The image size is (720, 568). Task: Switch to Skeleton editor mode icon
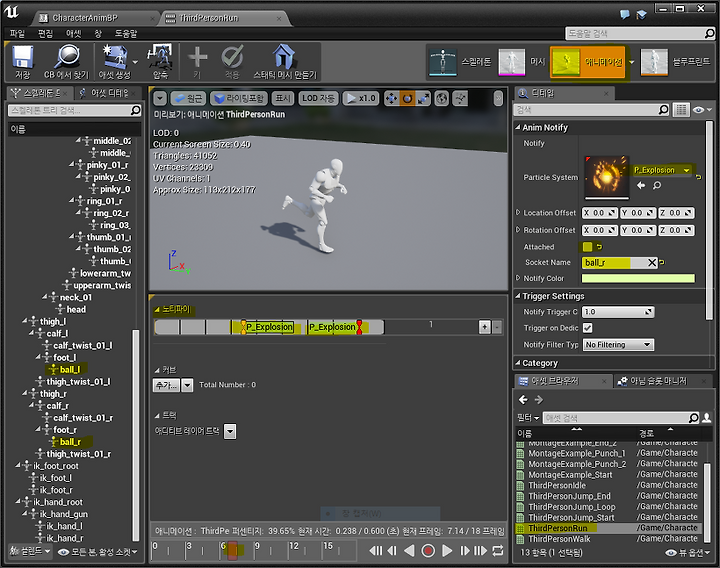coord(443,62)
